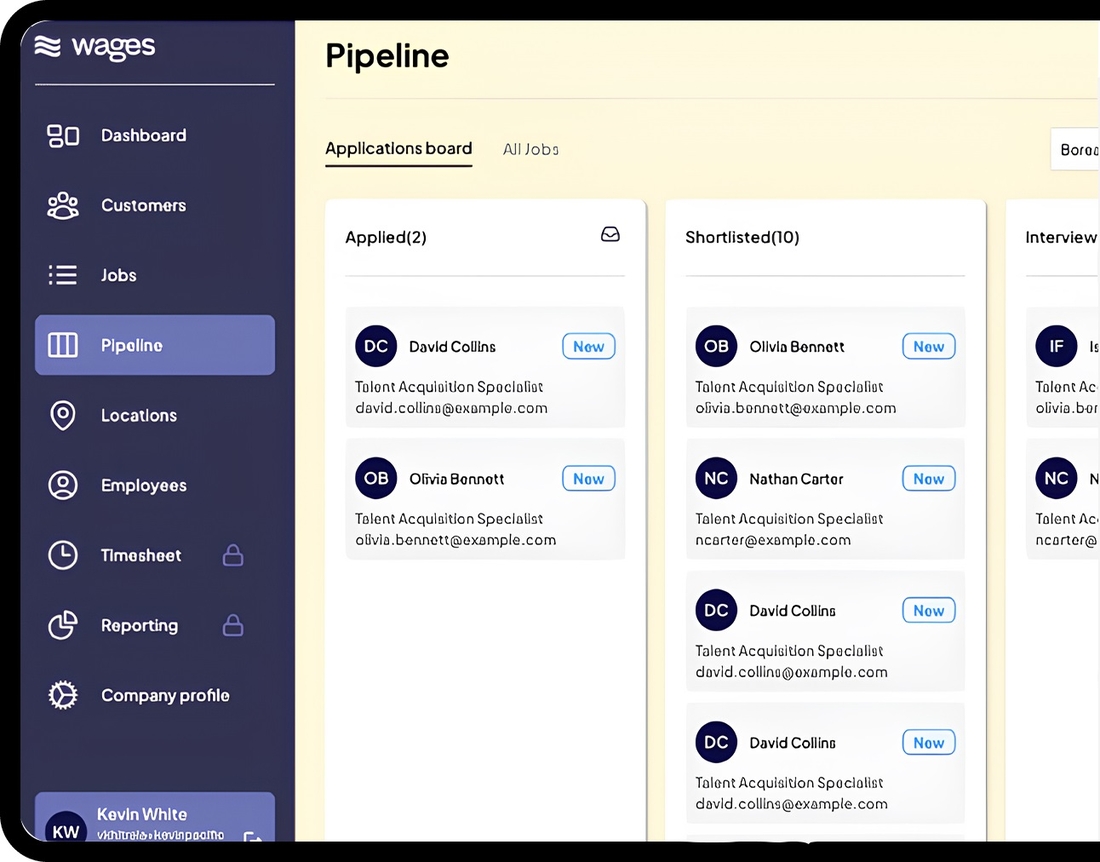Click New badge on David Collins in Applied
The width and height of the screenshot is (1100, 862).
pyautogui.click(x=588, y=347)
